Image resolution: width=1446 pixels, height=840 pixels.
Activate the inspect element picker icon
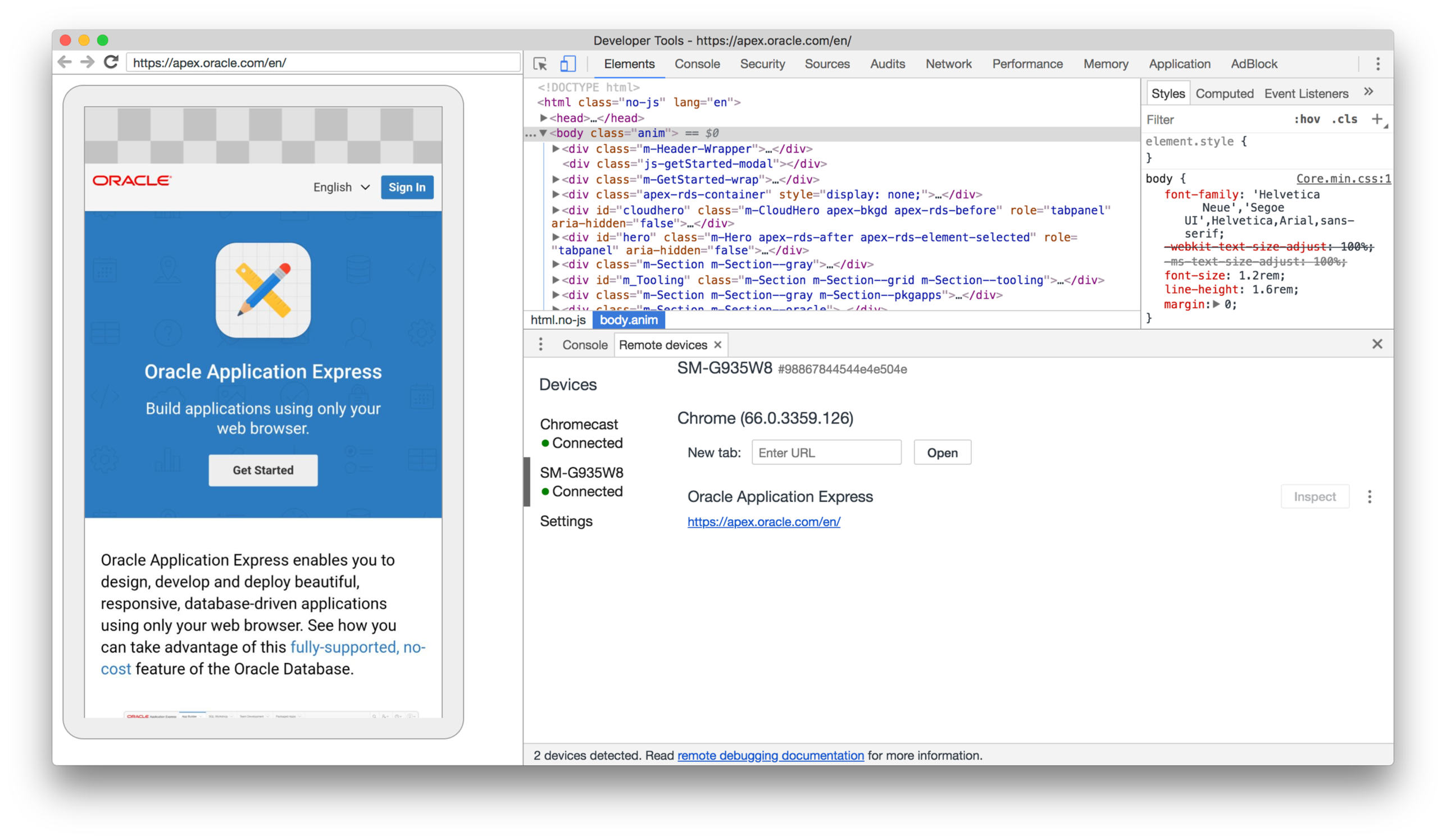click(540, 63)
